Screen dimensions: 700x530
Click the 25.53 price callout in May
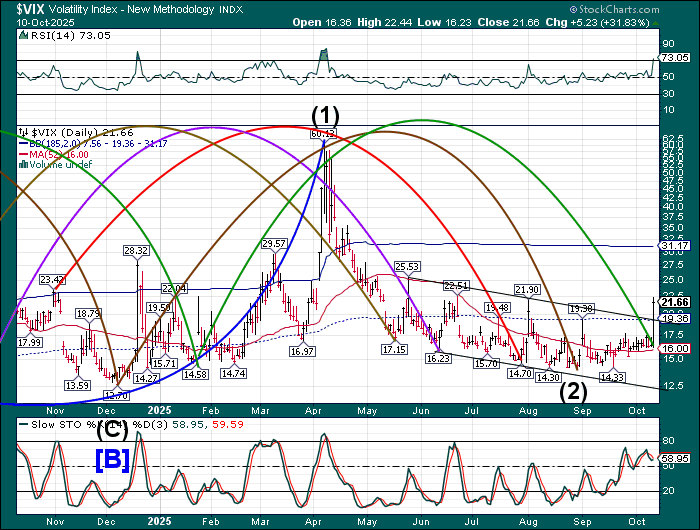click(406, 267)
